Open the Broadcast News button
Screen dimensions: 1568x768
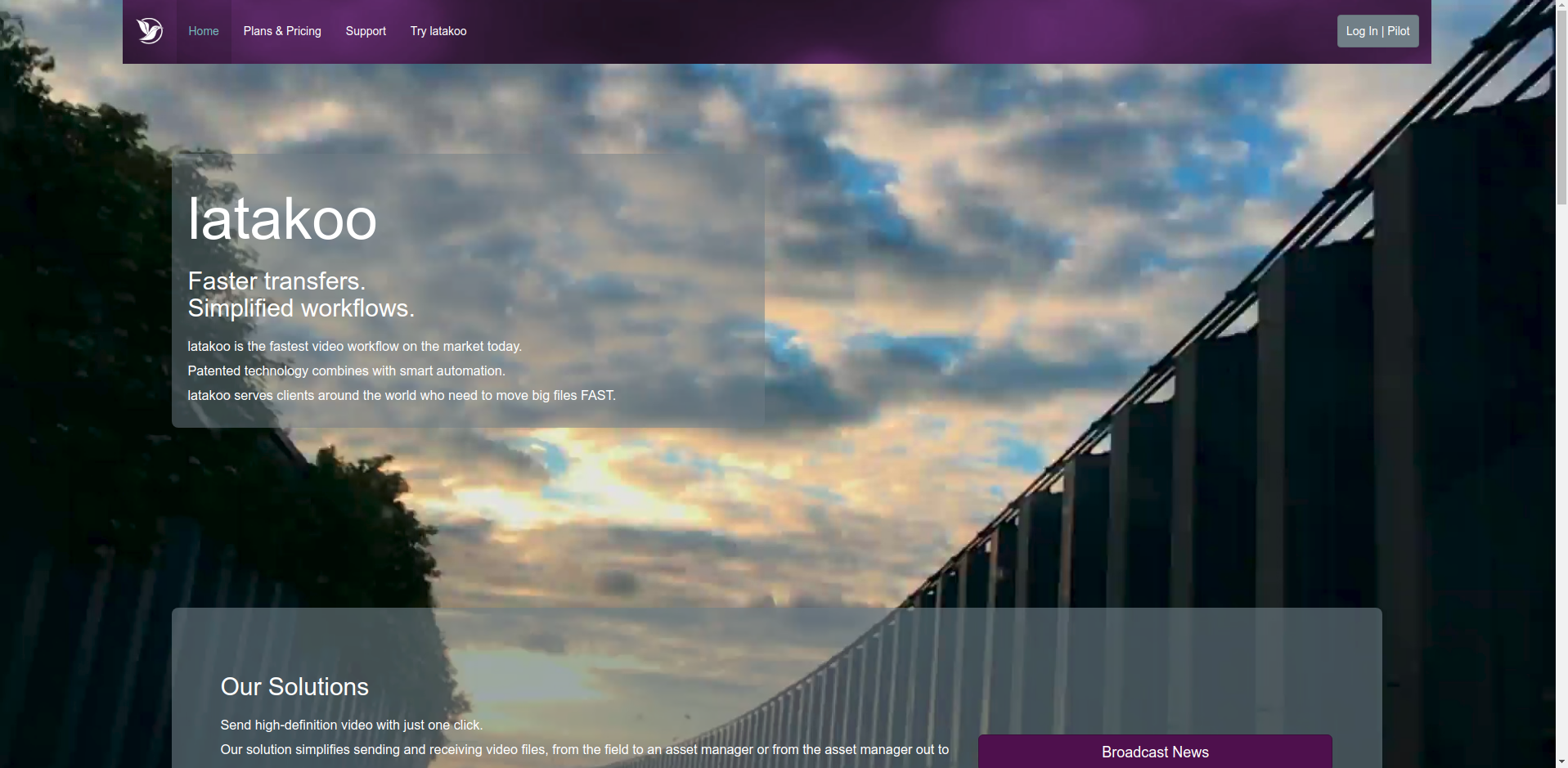coord(1155,752)
